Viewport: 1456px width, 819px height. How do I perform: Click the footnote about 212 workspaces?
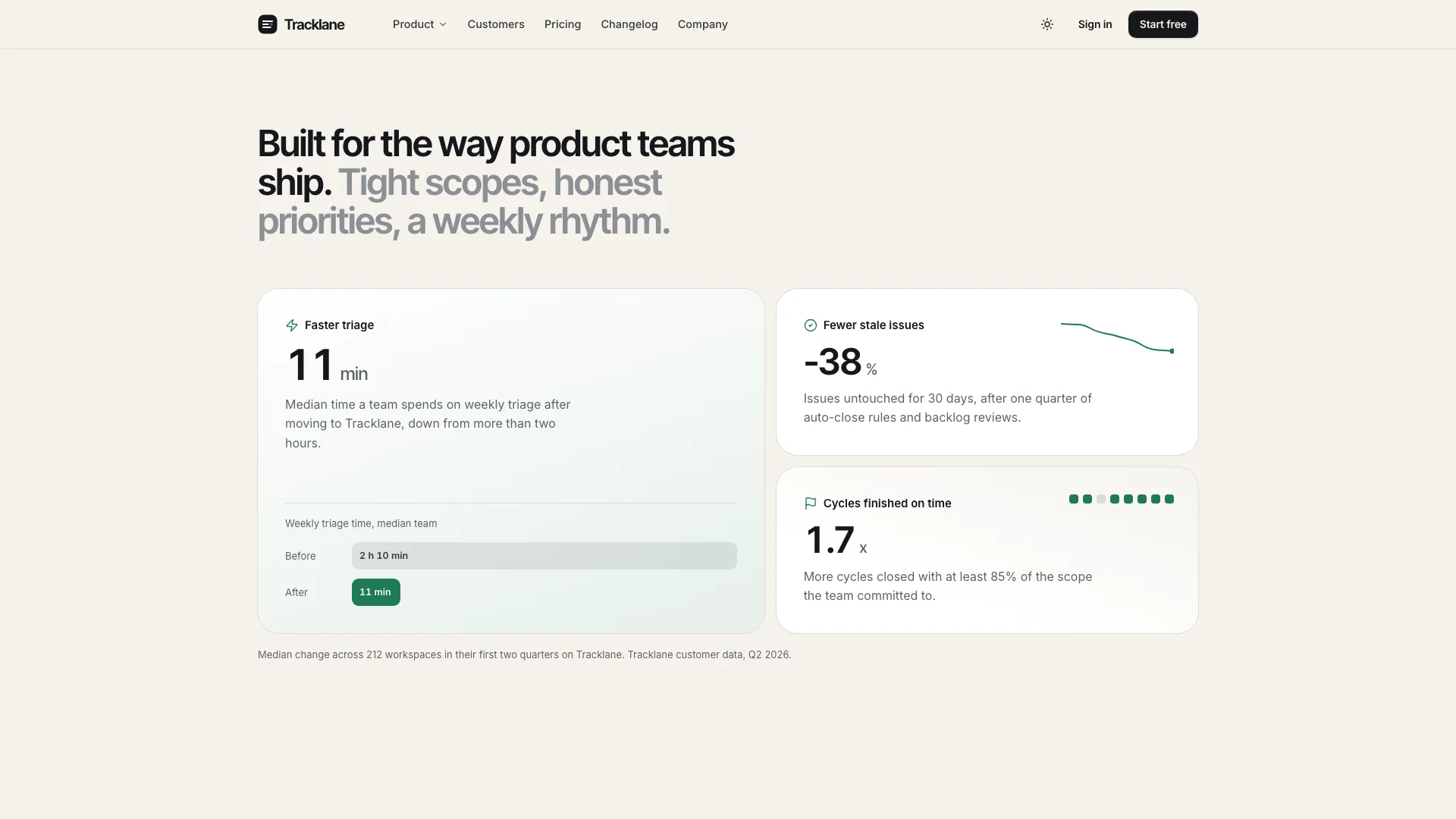point(524,654)
